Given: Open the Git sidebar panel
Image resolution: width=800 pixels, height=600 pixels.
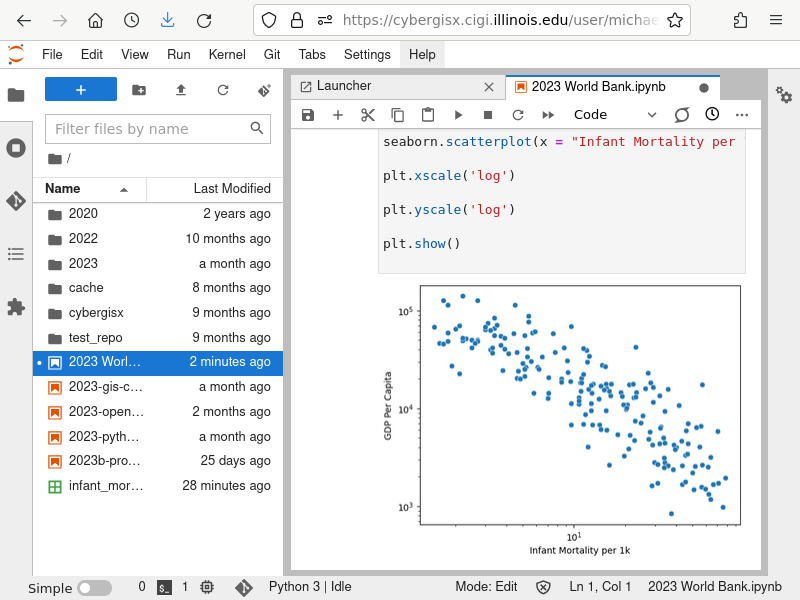Looking at the screenshot, I should (x=16, y=201).
